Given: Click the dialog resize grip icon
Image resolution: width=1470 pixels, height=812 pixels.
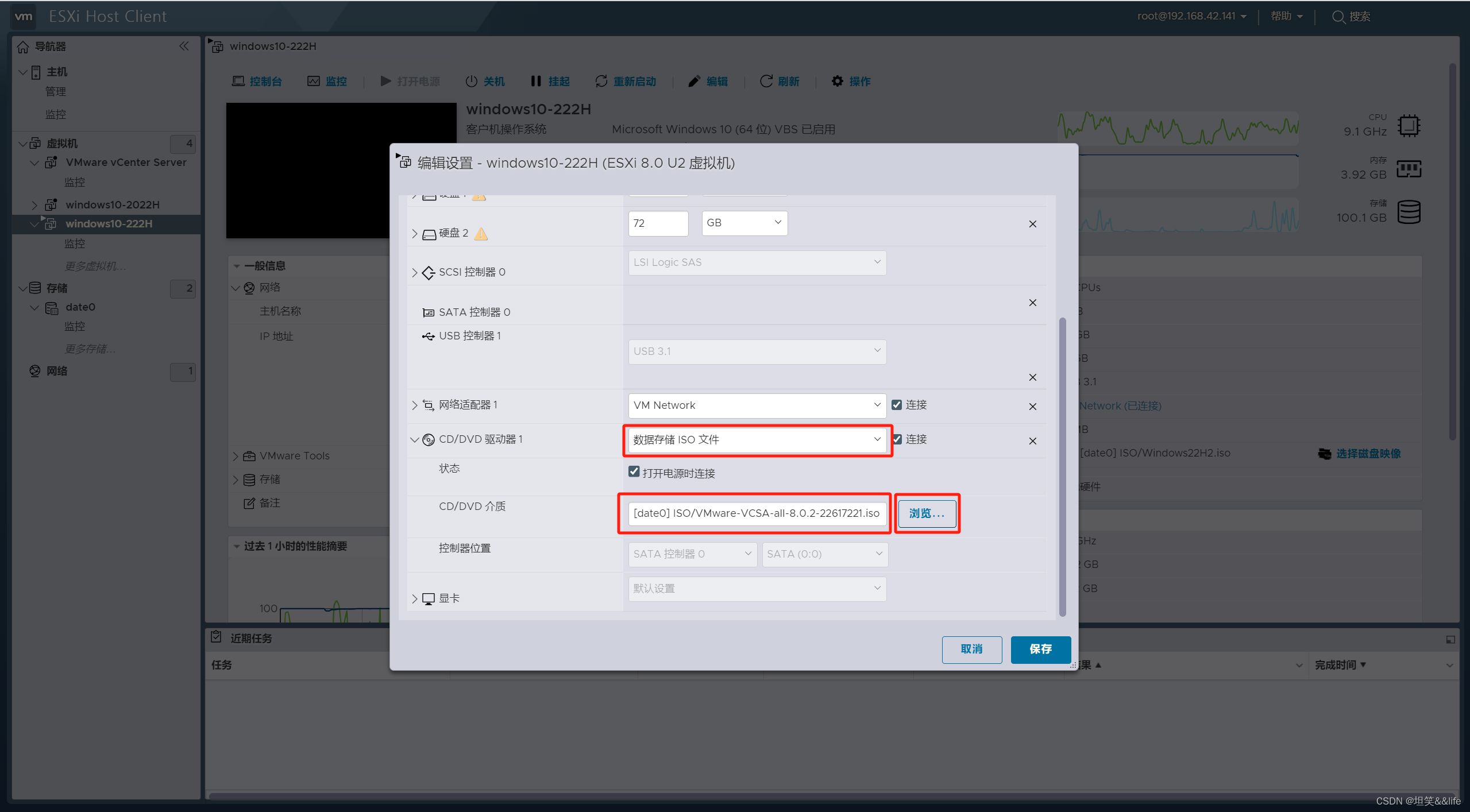Looking at the screenshot, I should [1073, 666].
